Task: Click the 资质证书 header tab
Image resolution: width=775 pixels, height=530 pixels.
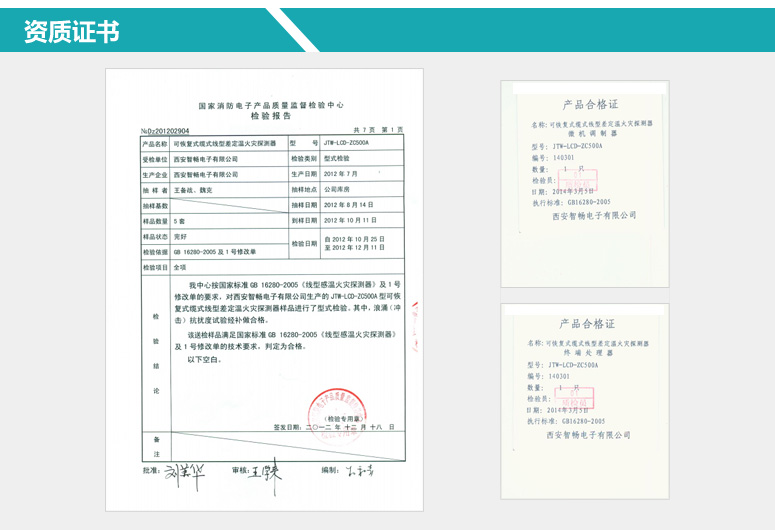Action: pos(72,31)
